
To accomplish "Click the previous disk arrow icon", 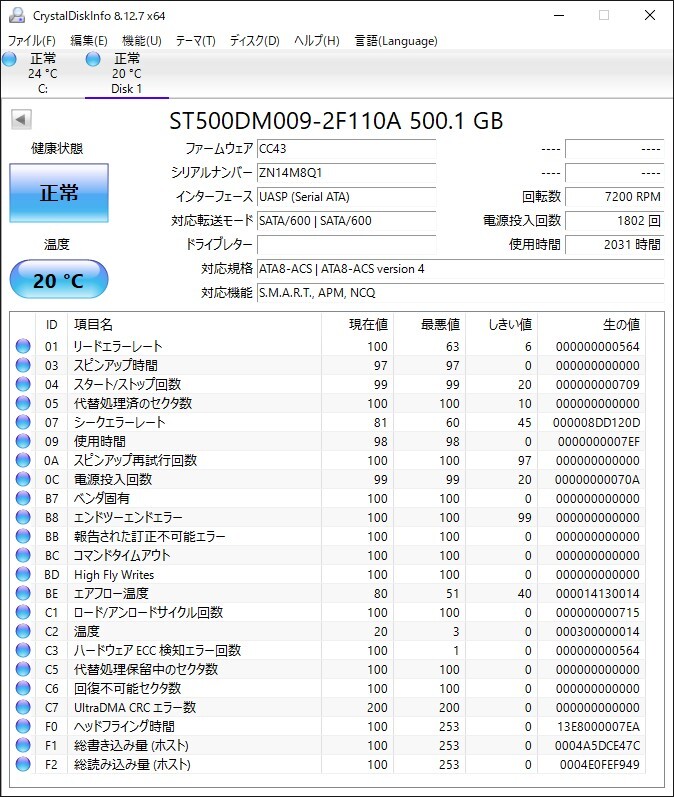I will pos(21,120).
